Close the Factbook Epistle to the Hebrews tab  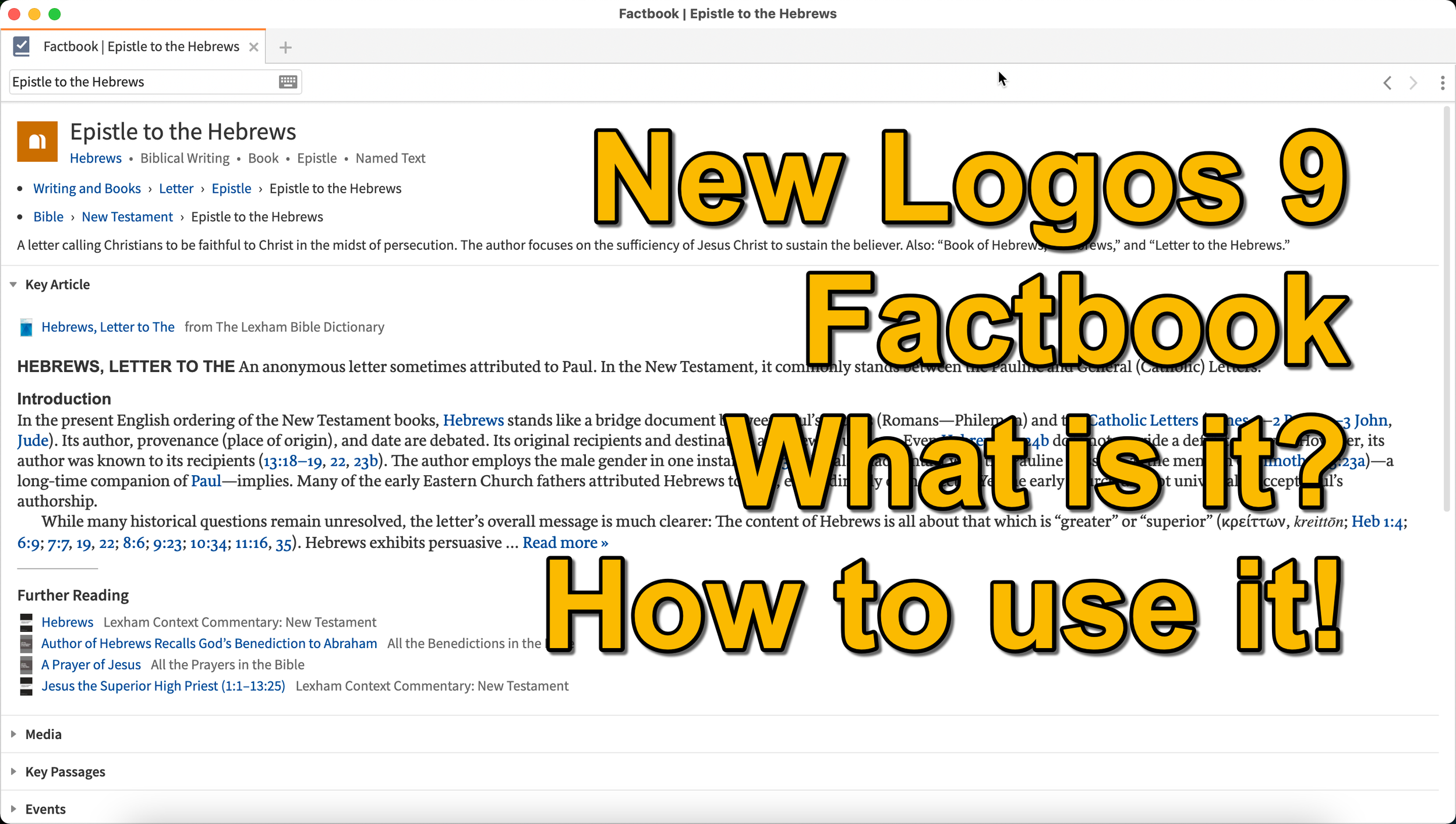253,47
